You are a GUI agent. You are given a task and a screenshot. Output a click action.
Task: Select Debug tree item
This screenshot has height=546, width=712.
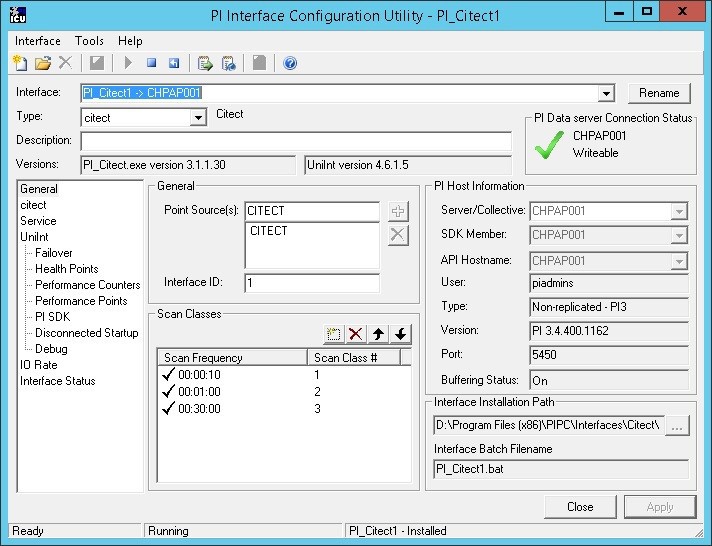[x=51, y=349]
